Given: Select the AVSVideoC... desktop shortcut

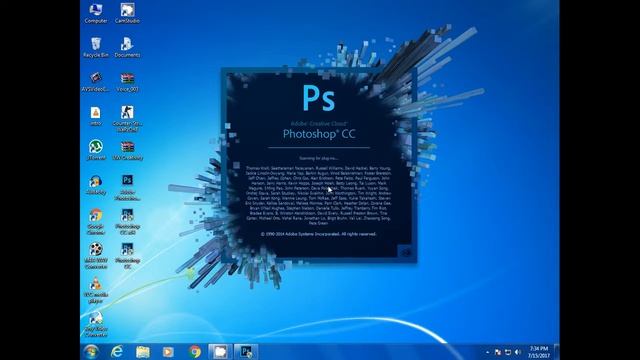Looking at the screenshot, I should point(96,82).
